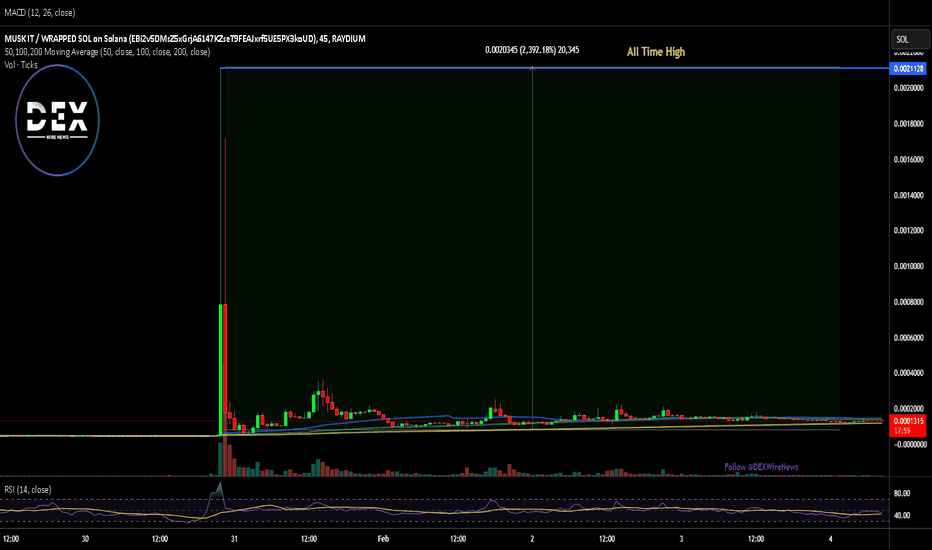932x550 pixels.
Task: Click the red 0.0001315 current price label
Action: (x=908, y=421)
